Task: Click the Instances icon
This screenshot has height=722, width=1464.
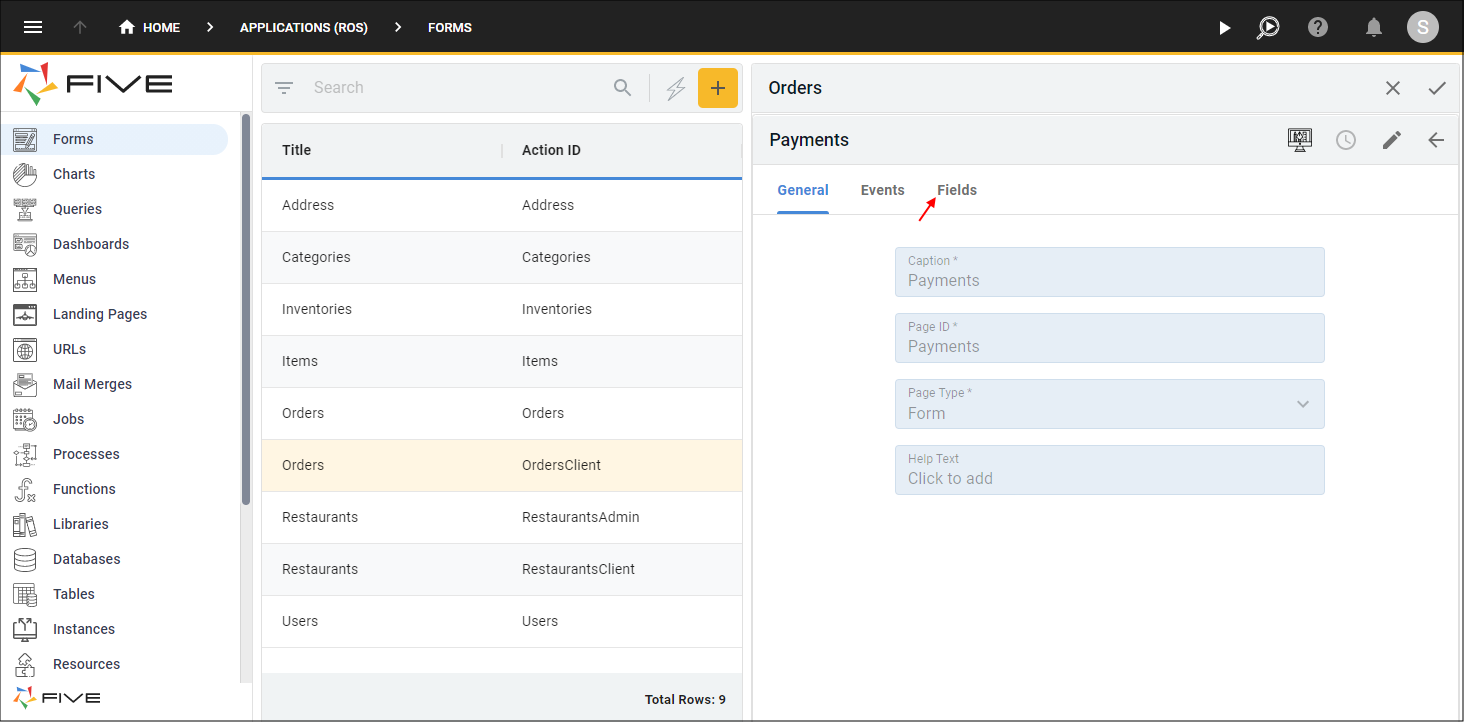Action: tap(25, 629)
